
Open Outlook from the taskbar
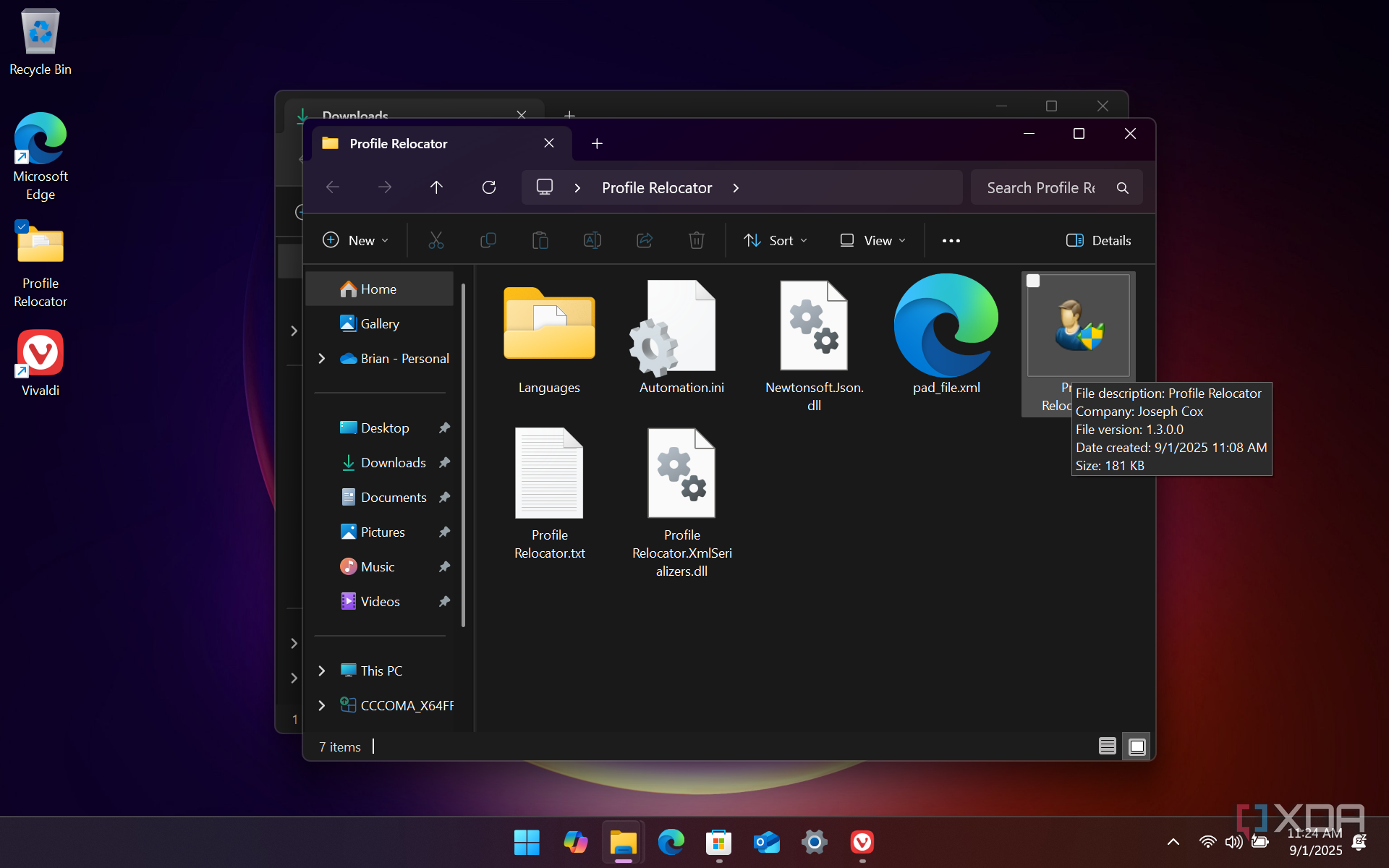[x=766, y=842]
